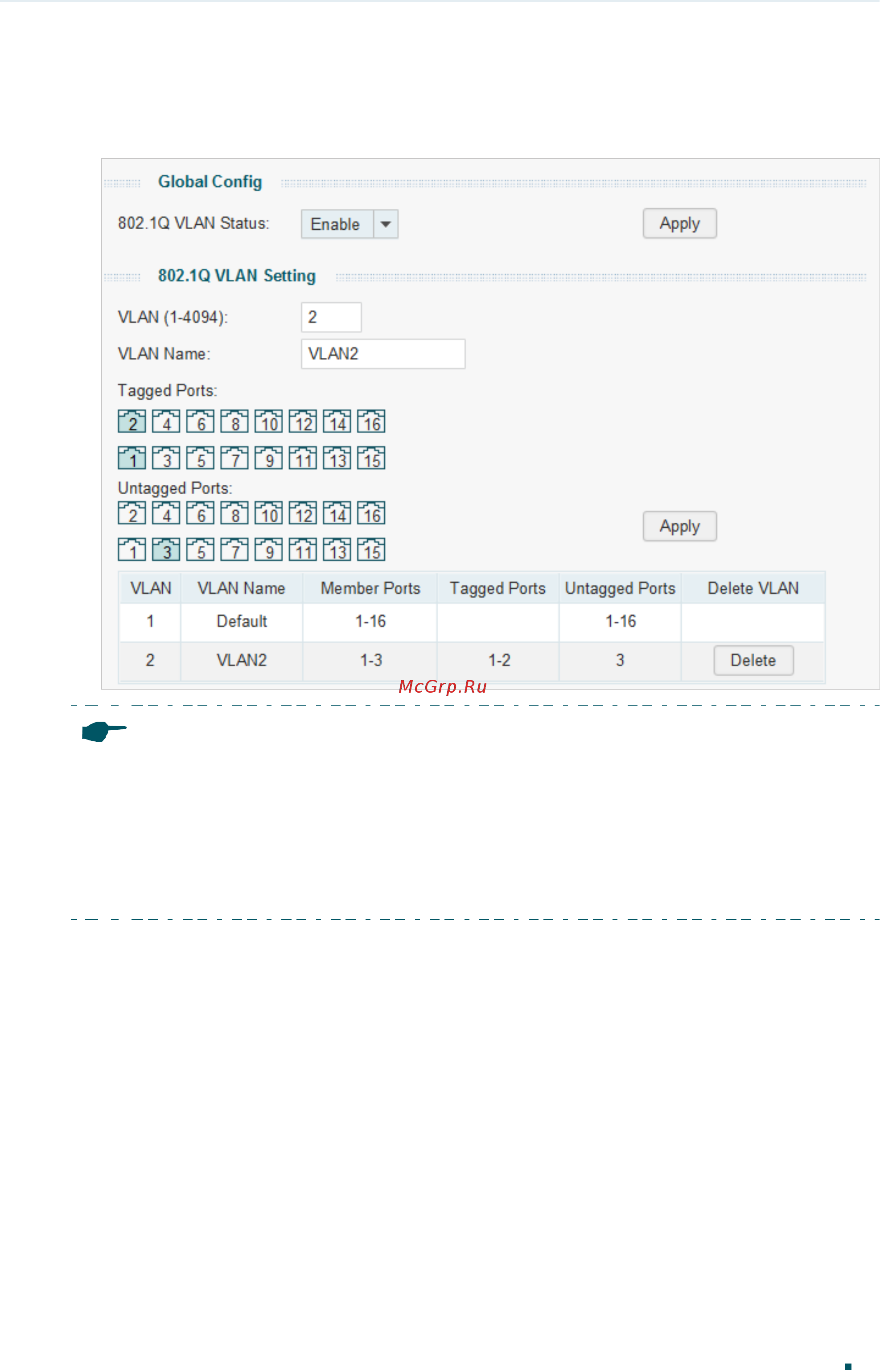Click tagged ports 1-2 cell
The width and height of the screenshot is (880, 1372).
pos(498,661)
